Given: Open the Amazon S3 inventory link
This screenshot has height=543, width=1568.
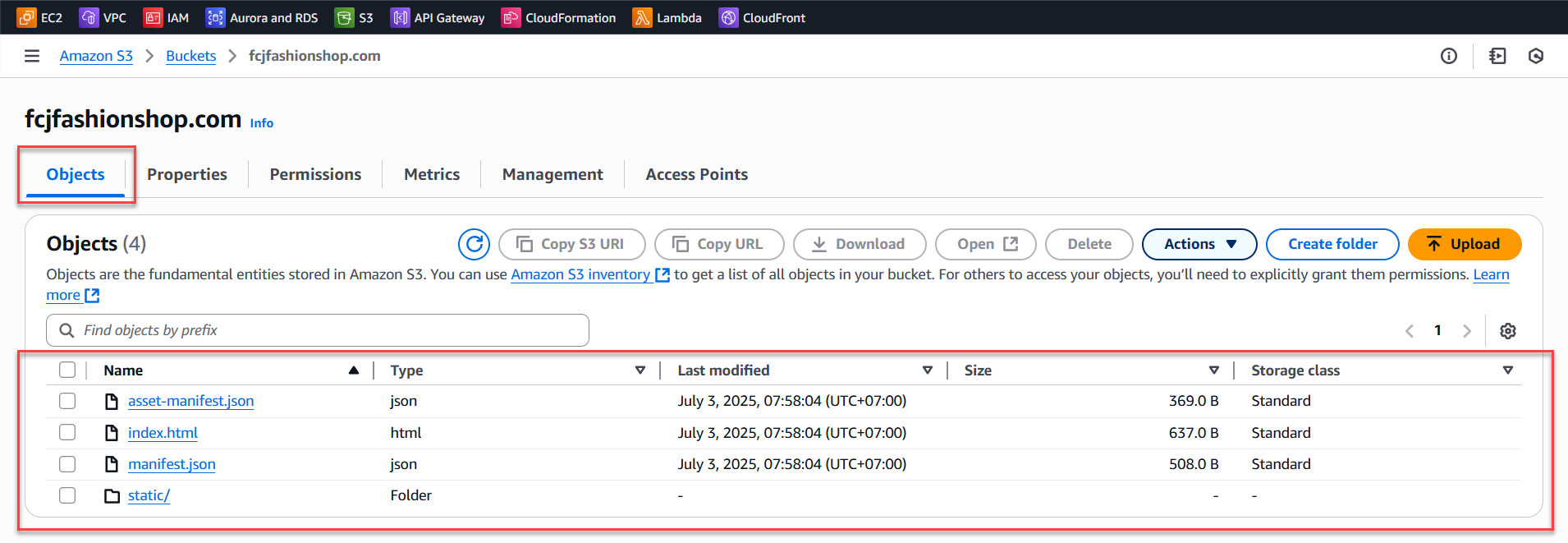Looking at the screenshot, I should [x=580, y=274].
